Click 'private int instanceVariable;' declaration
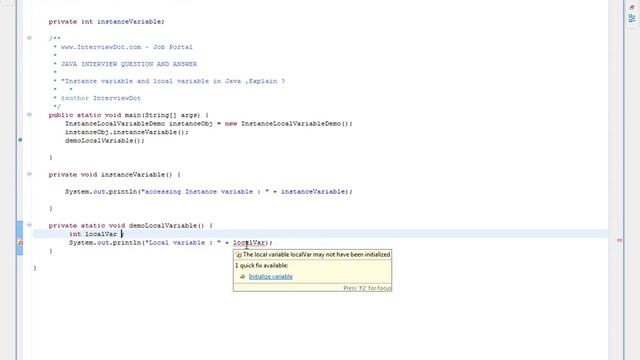Viewport: 640px width, 360px height. (x=107, y=22)
